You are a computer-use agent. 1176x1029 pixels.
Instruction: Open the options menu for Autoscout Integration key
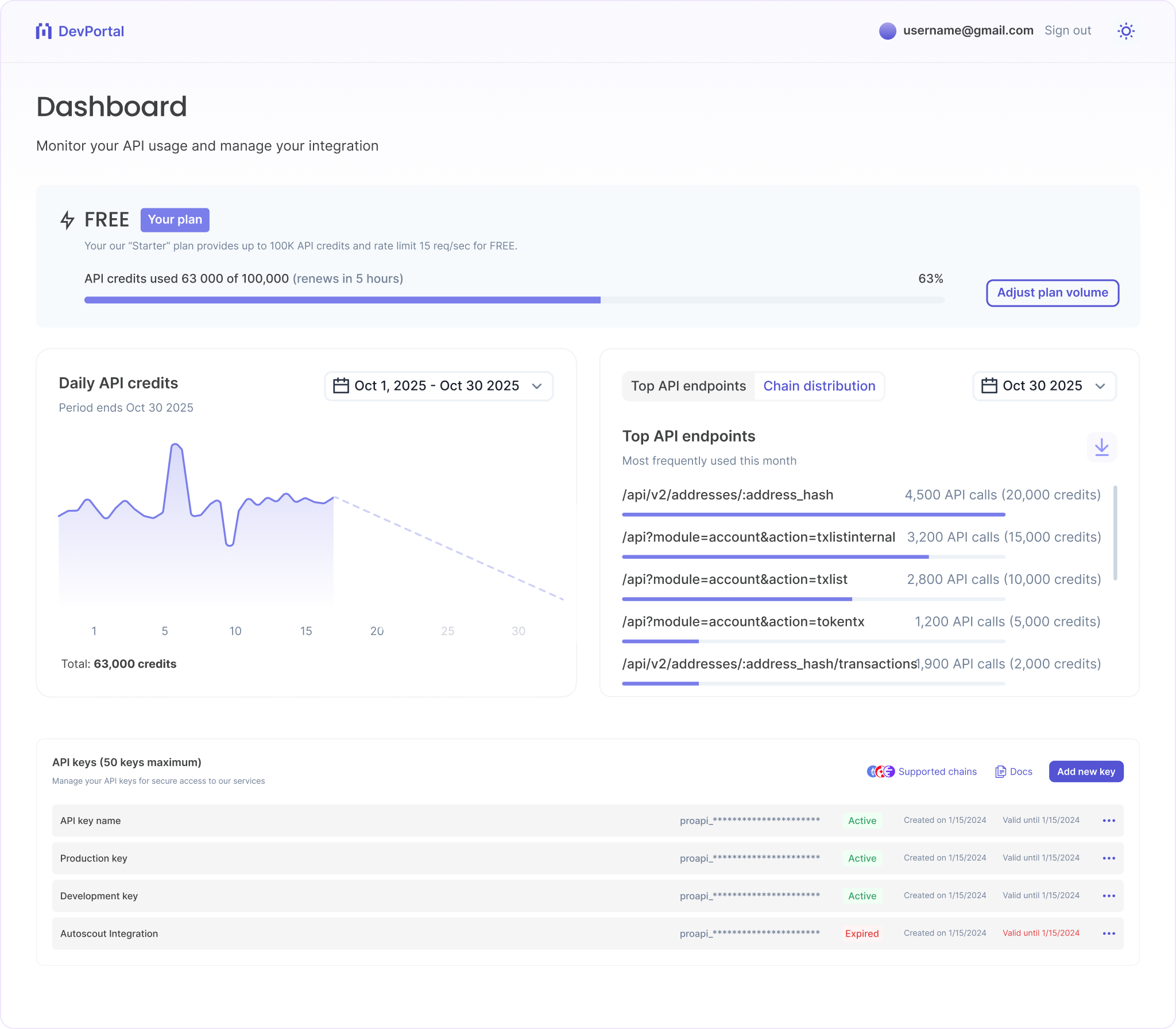(1108, 933)
